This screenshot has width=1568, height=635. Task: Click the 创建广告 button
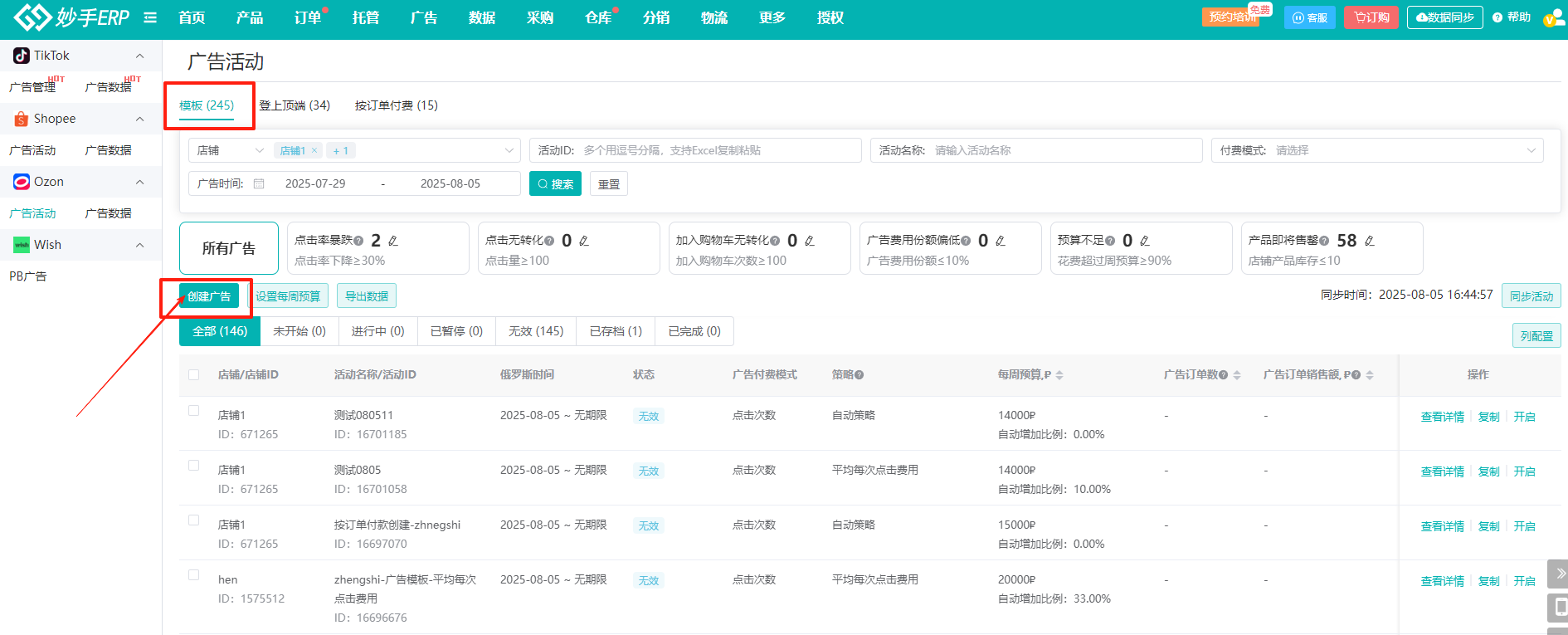click(x=209, y=296)
